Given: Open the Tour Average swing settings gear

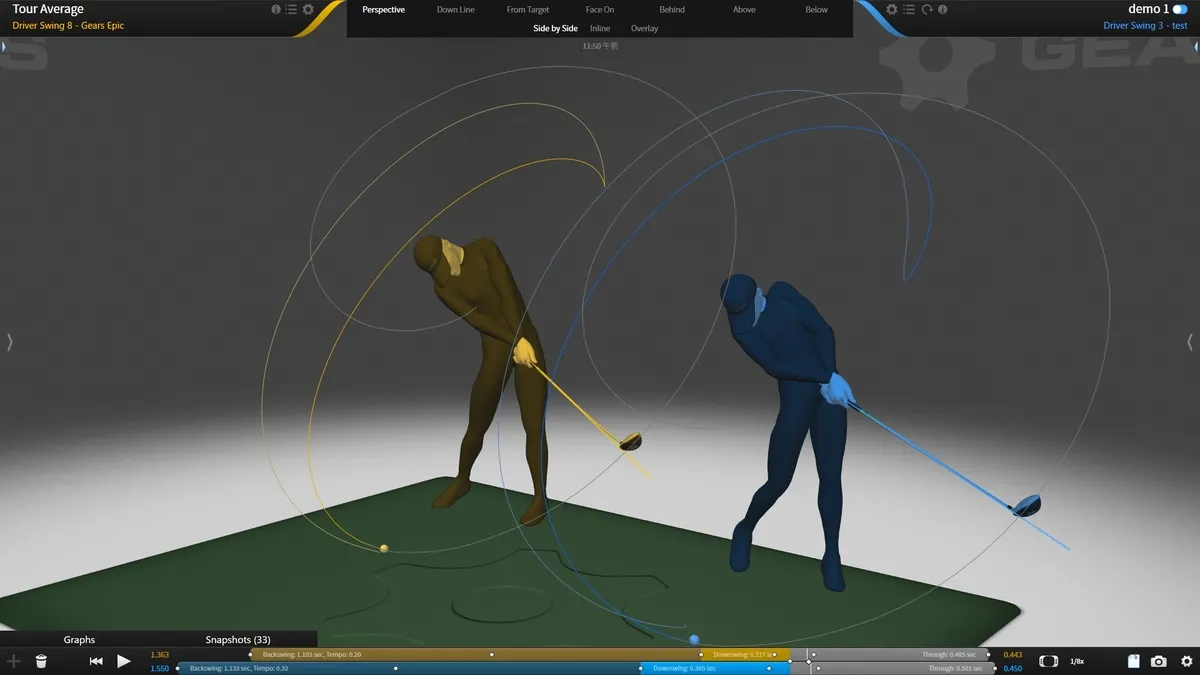Looking at the screenshot, I should [308, 9].
